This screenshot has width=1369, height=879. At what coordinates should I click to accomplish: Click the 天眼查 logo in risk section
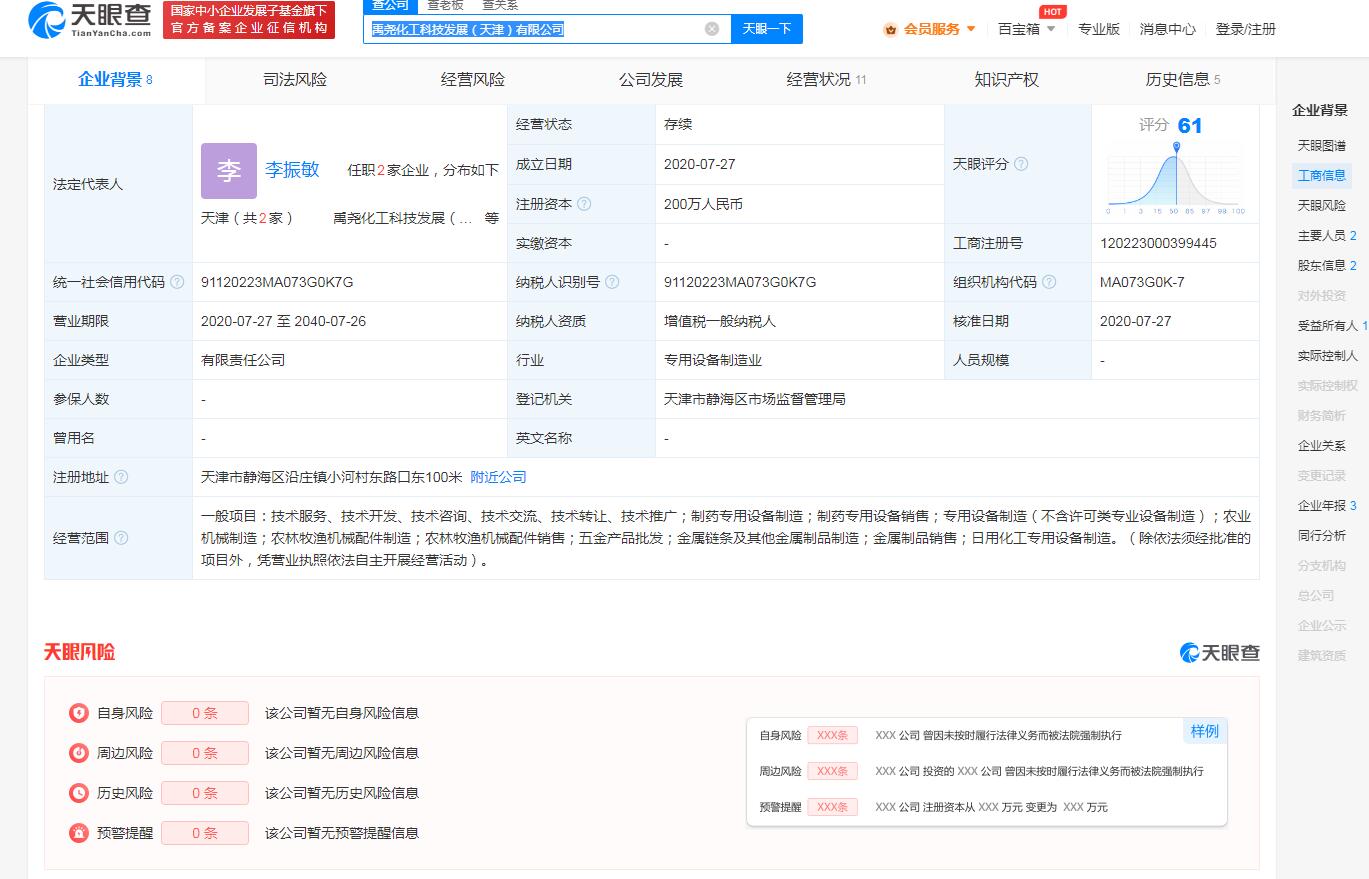(x=1219, y=653)
